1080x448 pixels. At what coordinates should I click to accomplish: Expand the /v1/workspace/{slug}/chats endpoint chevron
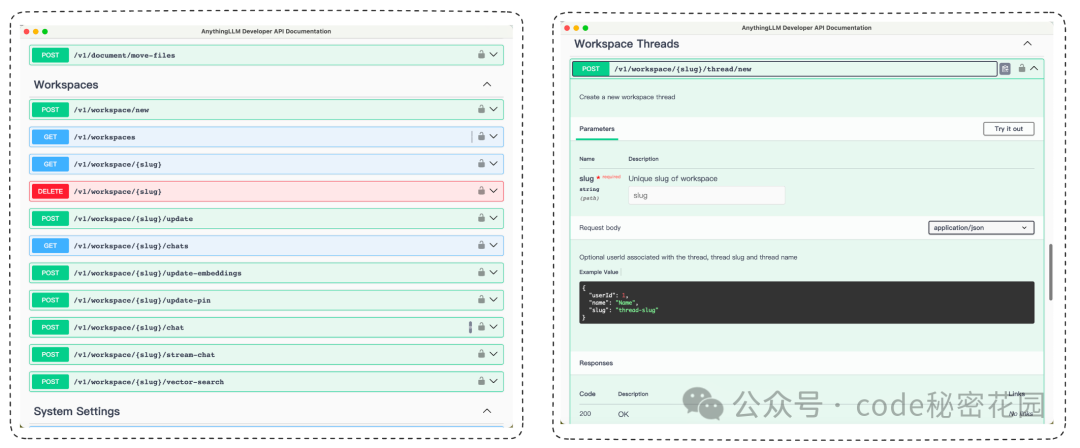click(494, 245)
